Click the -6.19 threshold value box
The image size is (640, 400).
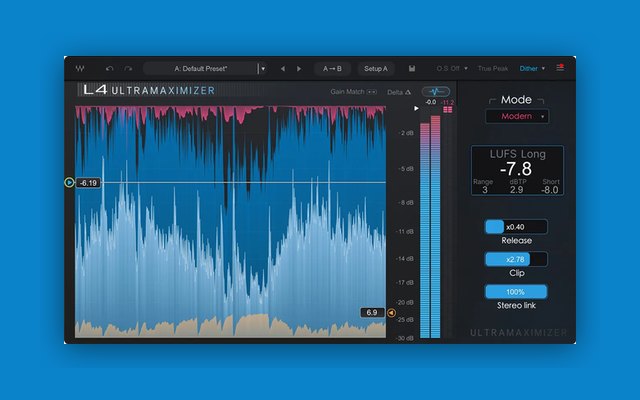(x=88, y=183)
